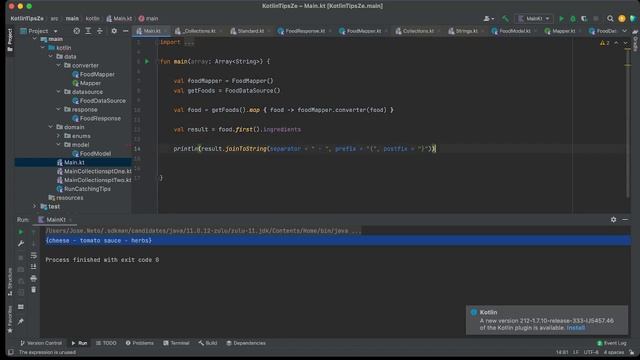Run MainKt with coverage icon
The height and width of the screenshot is (360, 640).
584,18
